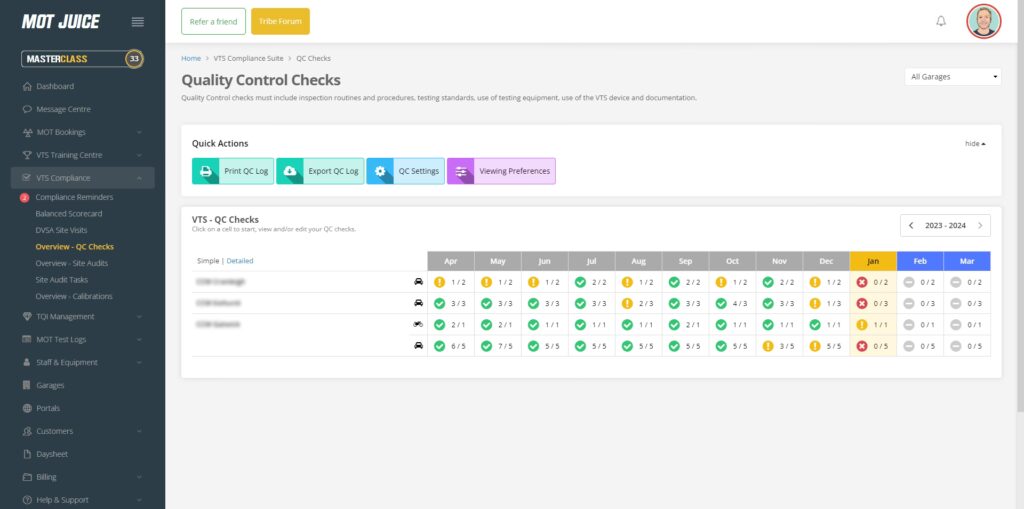The width and height of the screenshot is (1024, 509).
Task: Click the Refer a friend button
Action: pos(213,21)
